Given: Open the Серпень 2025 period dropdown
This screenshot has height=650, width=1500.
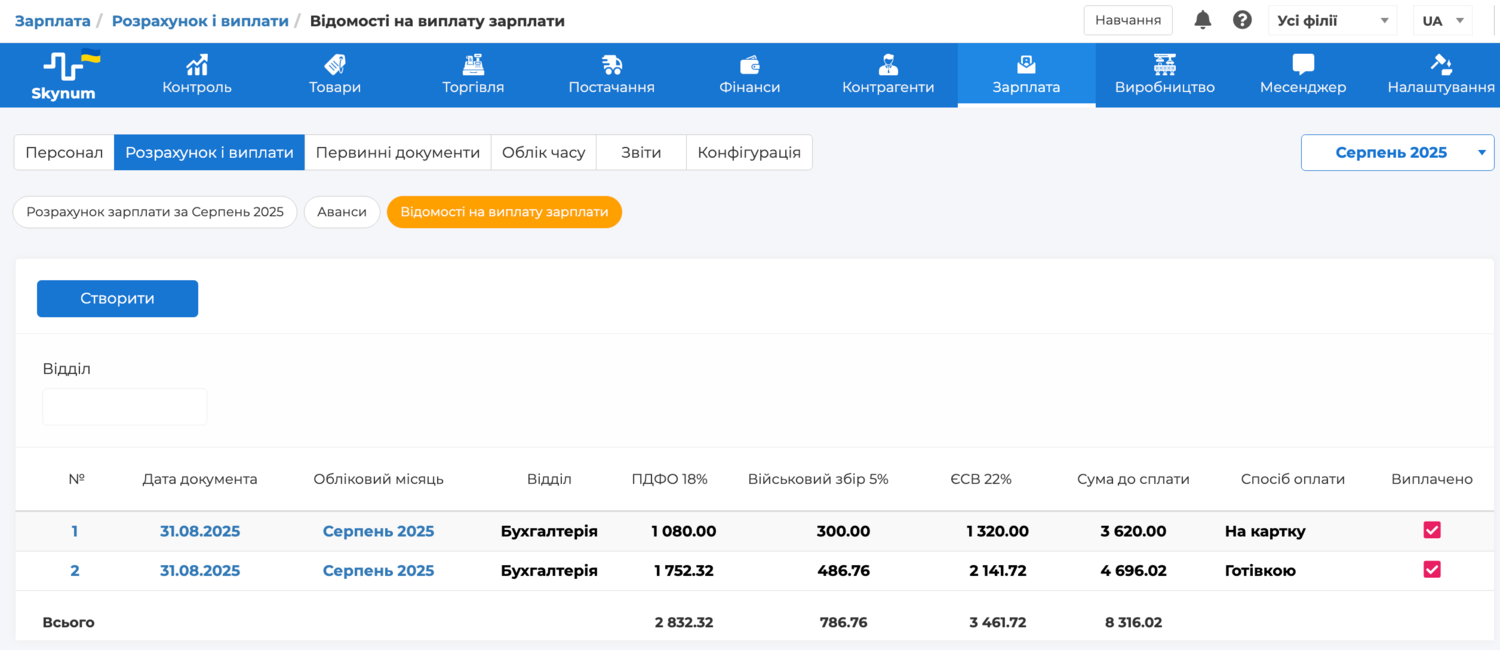Looking at the screenshot, I should [1396, 153].
